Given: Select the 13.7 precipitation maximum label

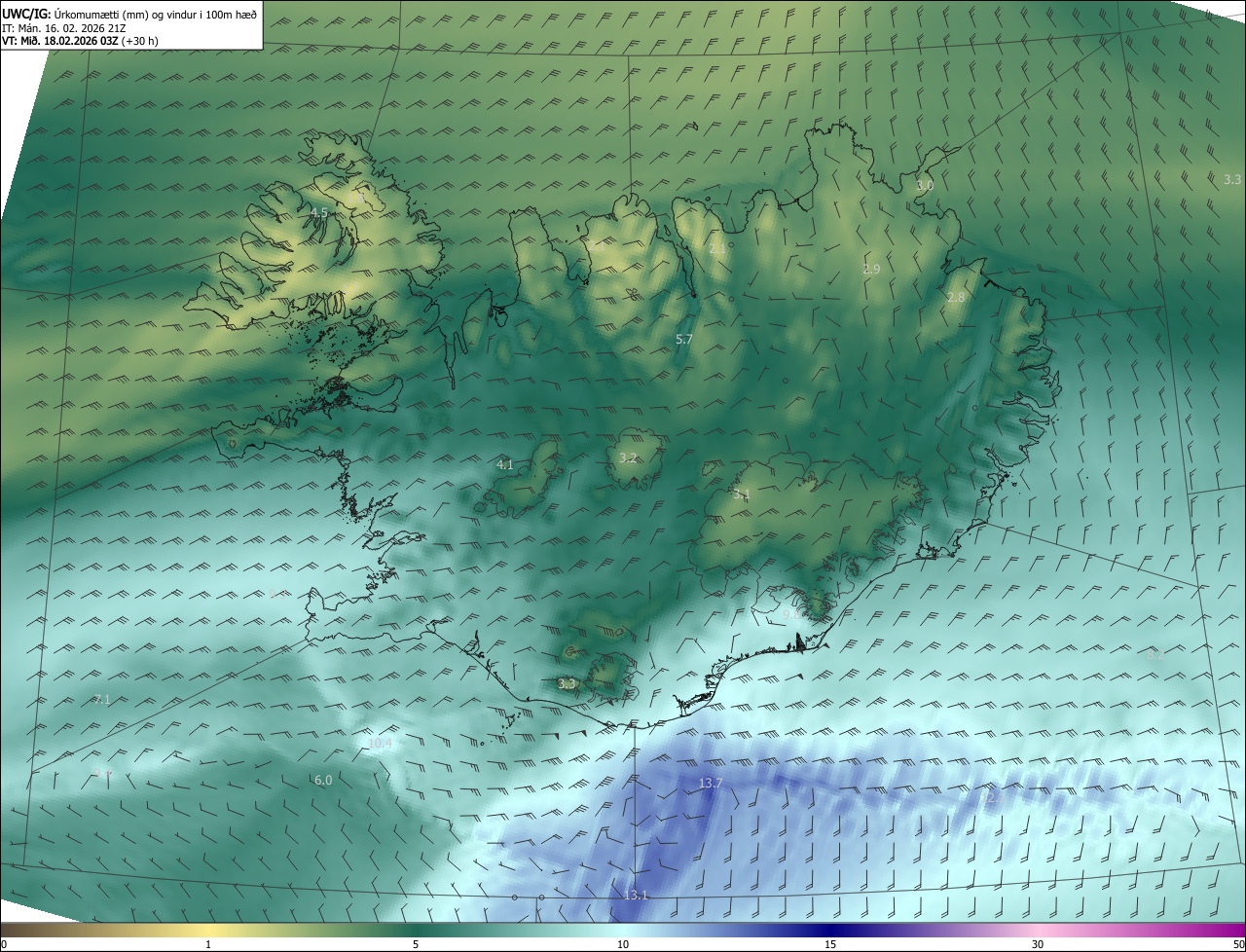Looking at the screenshot, I should pyautogui.click(x=711, y=783).
